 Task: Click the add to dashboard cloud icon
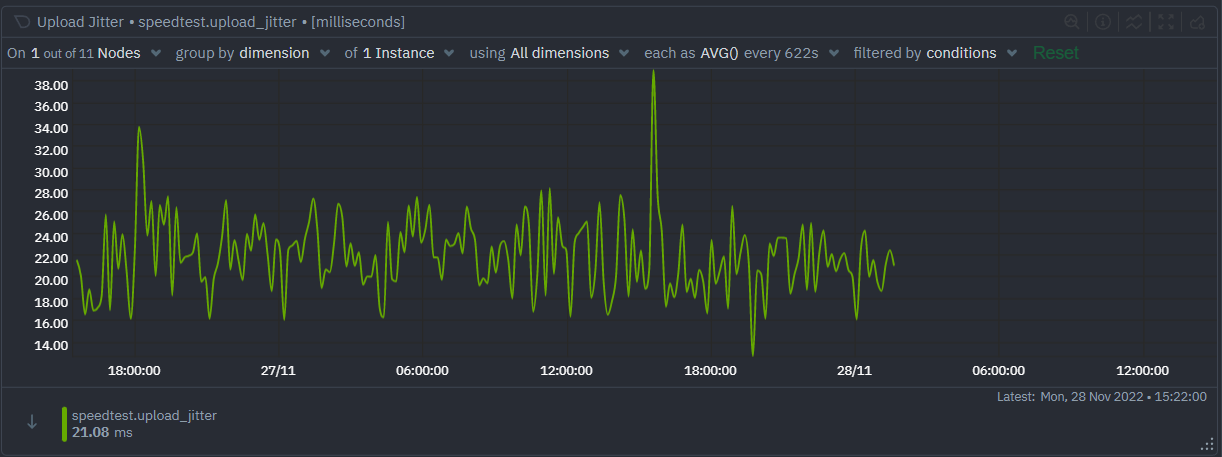tap(1196, 21)
